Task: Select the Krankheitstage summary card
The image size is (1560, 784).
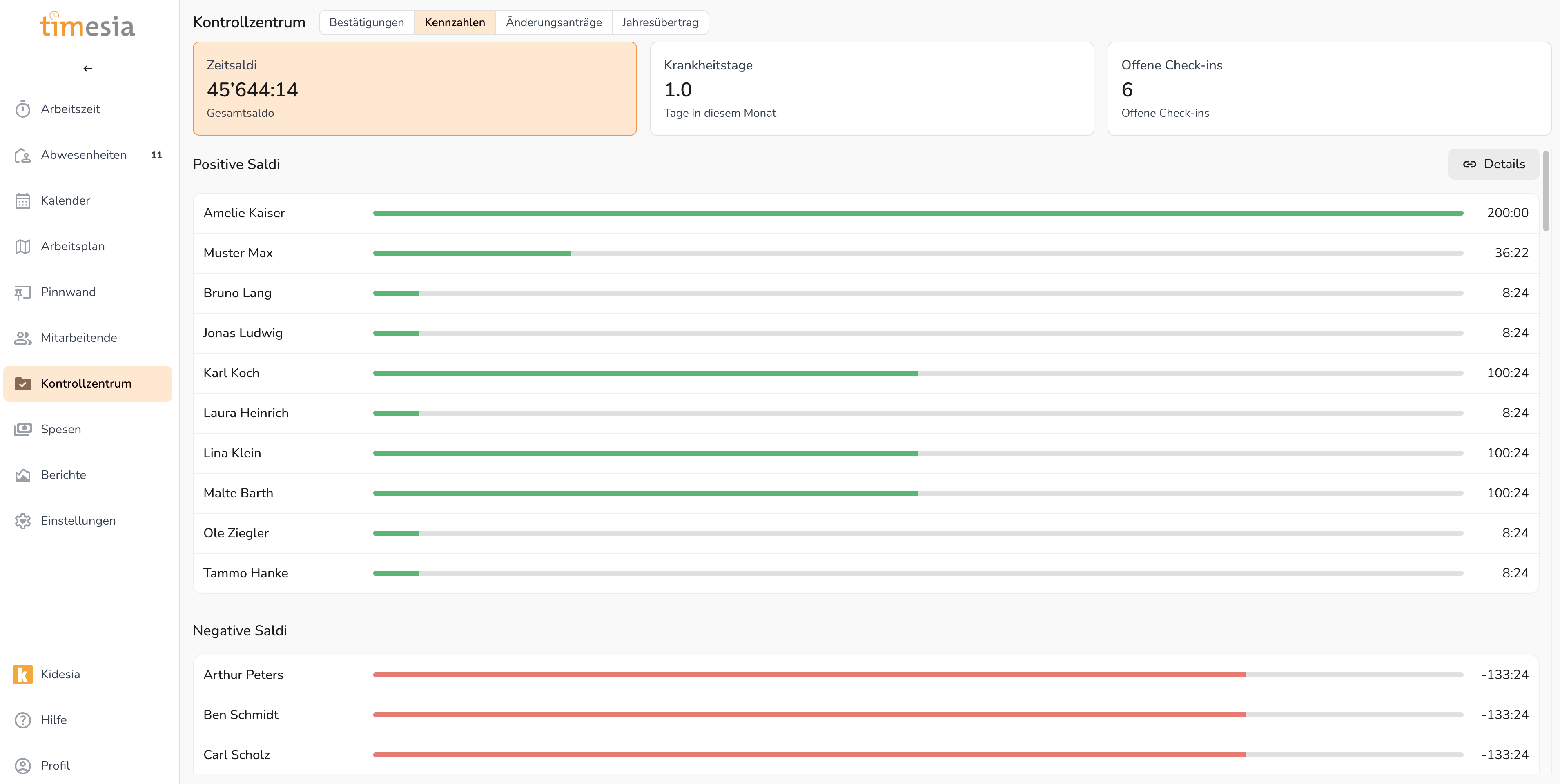Action: coord(871,88)
